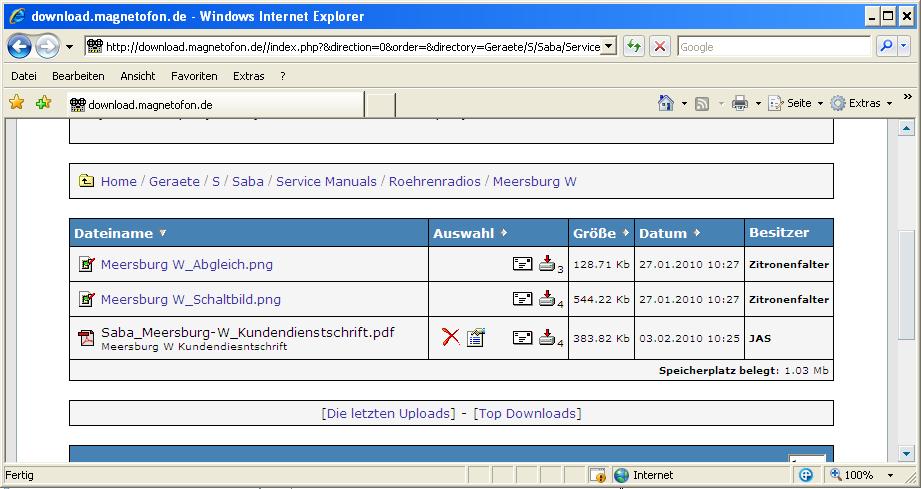Click the browser Refresh button
The width and height of the screenshot is (921, 489).
634,47
